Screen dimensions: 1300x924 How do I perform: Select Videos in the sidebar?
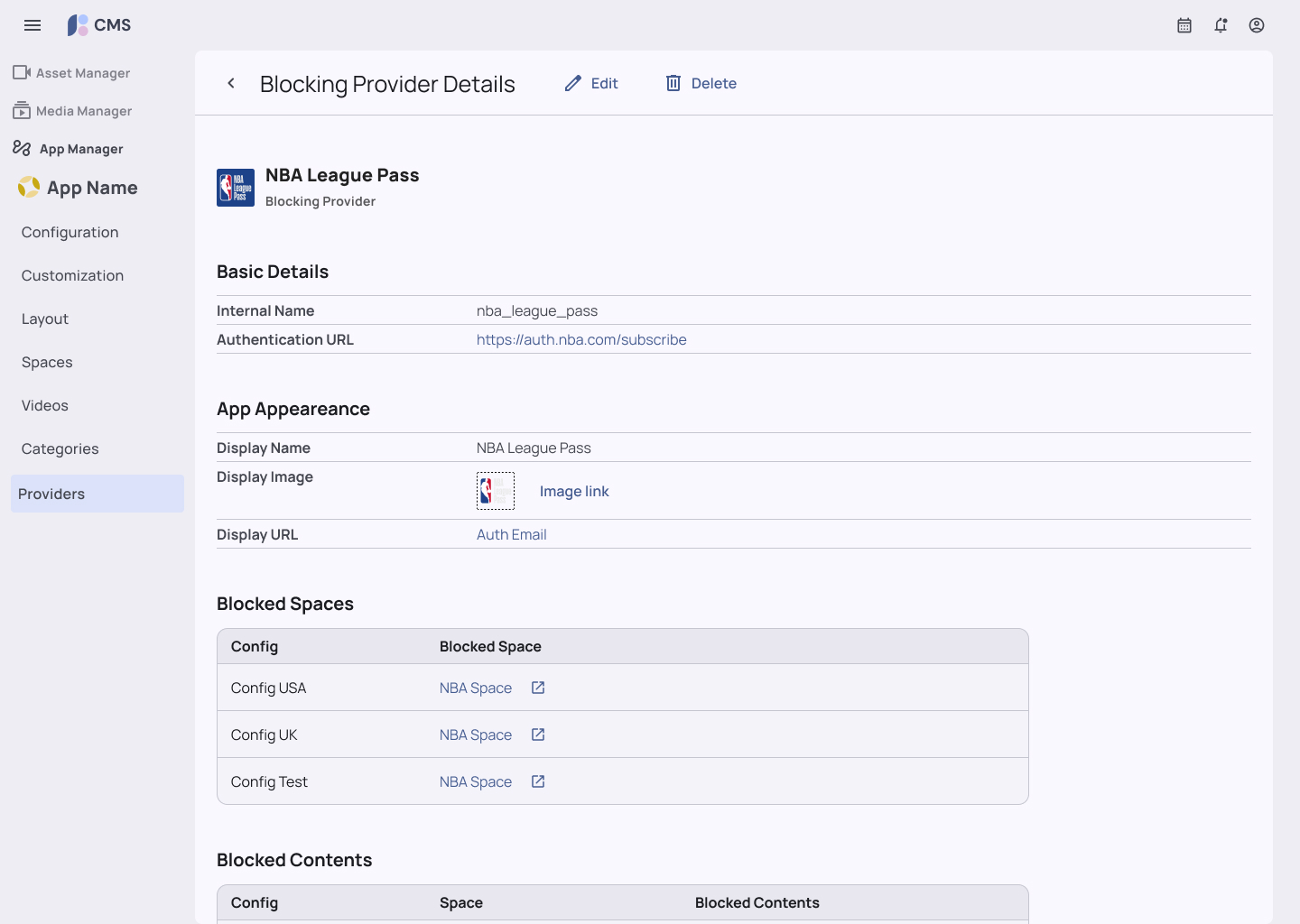coord(45,405)
